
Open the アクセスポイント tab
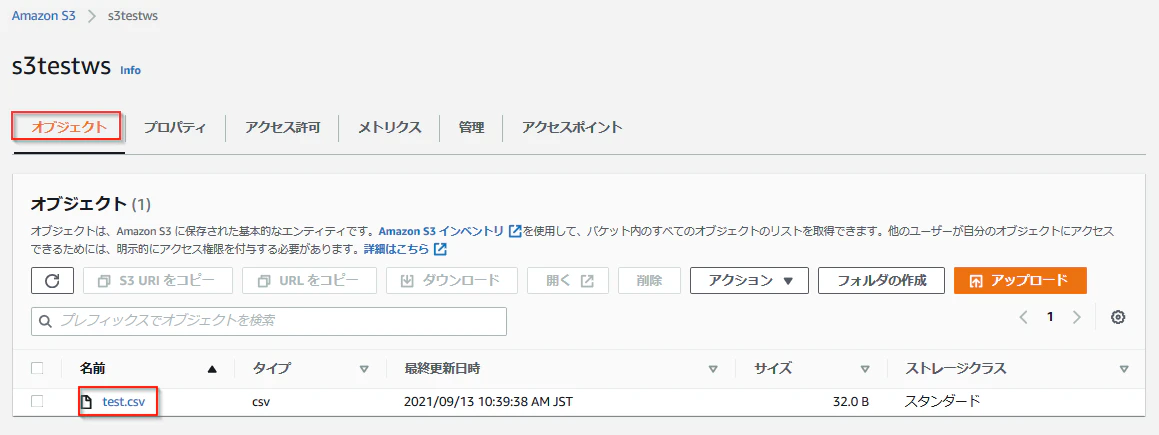[572, 127]
